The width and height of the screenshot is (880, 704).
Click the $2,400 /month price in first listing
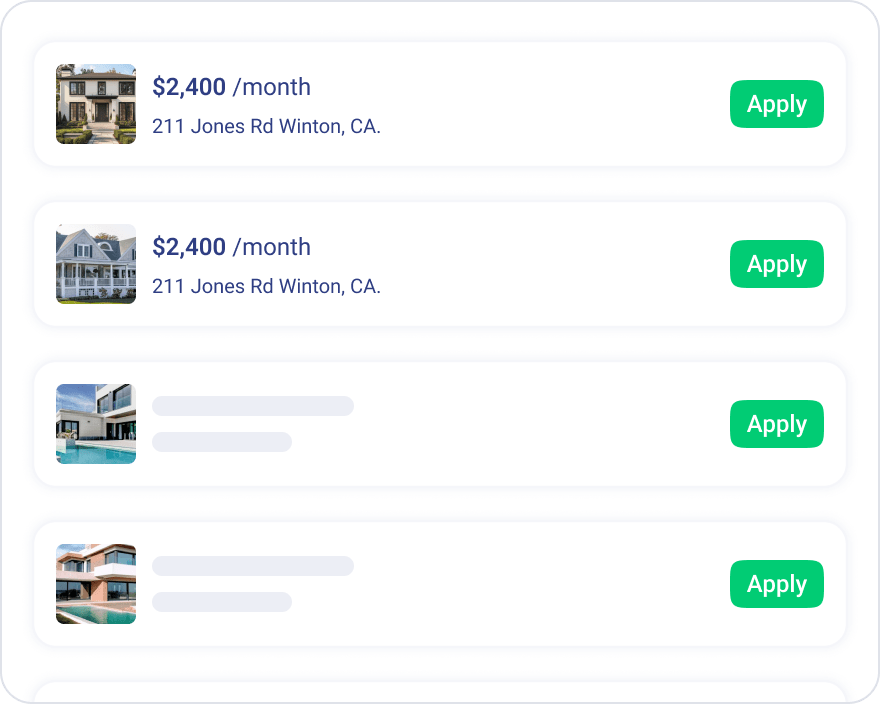point(231,87)
